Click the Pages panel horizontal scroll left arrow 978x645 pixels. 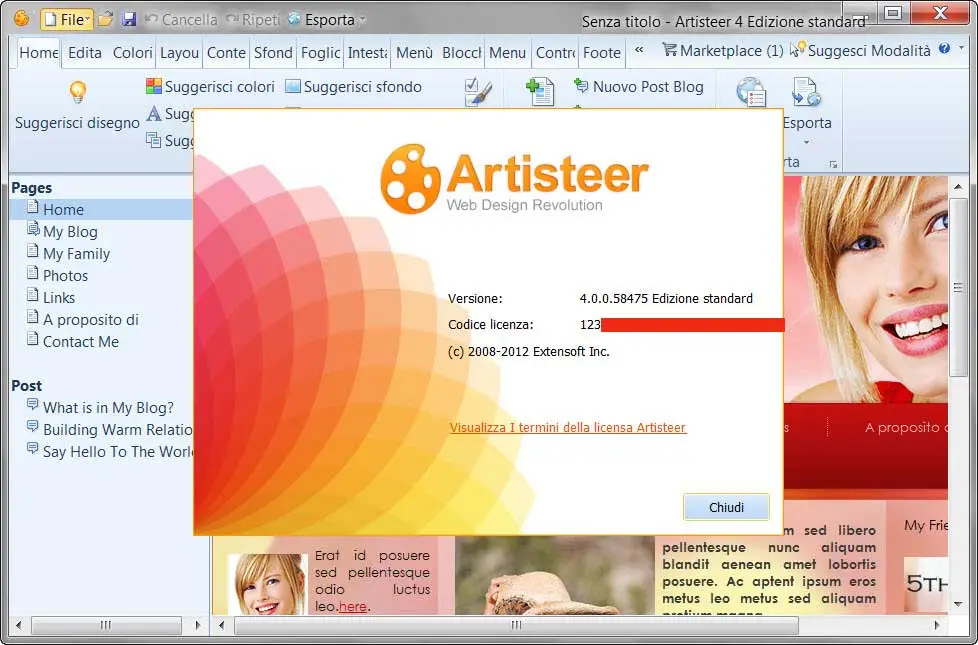pos(19,624)
